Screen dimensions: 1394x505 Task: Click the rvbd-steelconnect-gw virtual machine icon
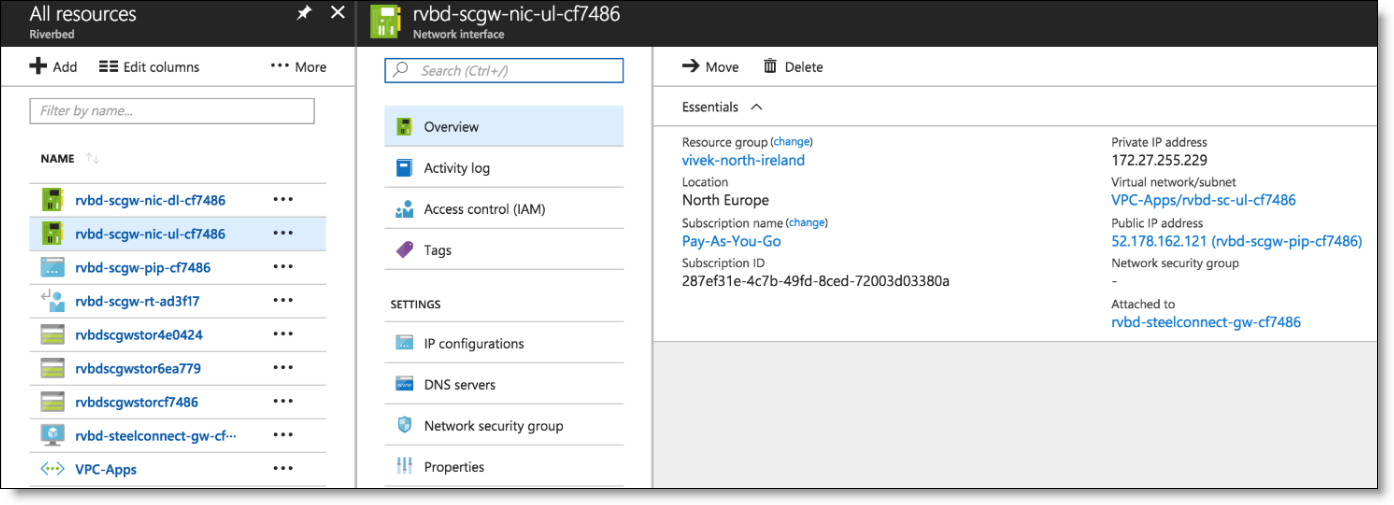tap(52, 435)
